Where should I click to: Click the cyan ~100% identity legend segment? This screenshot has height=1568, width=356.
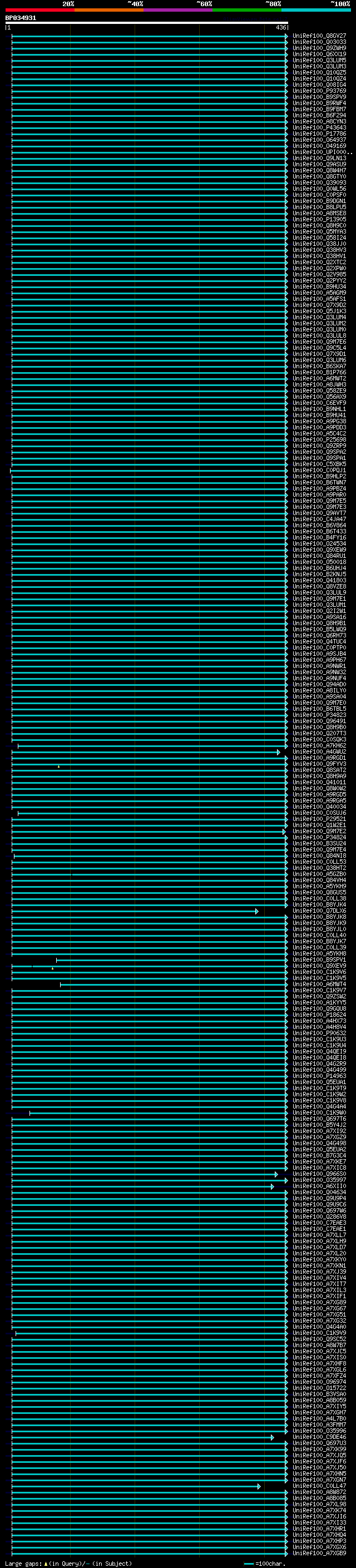pos(316,10)
